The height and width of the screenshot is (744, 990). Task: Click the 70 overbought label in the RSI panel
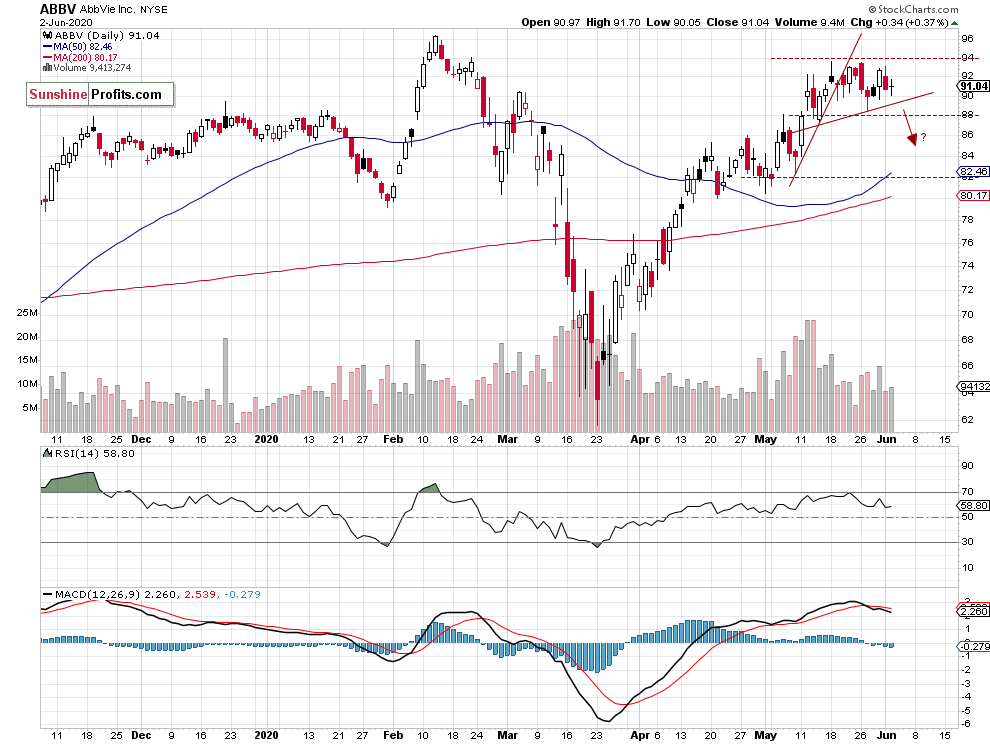pos(967,491)
